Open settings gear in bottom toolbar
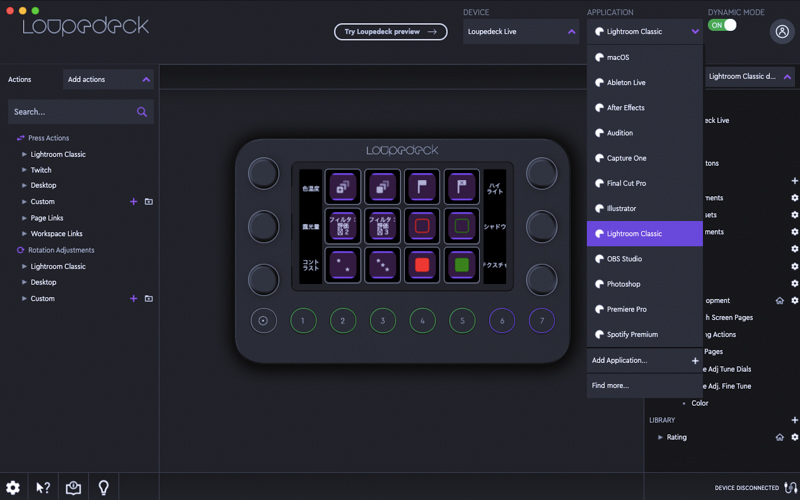 point(13,488)
